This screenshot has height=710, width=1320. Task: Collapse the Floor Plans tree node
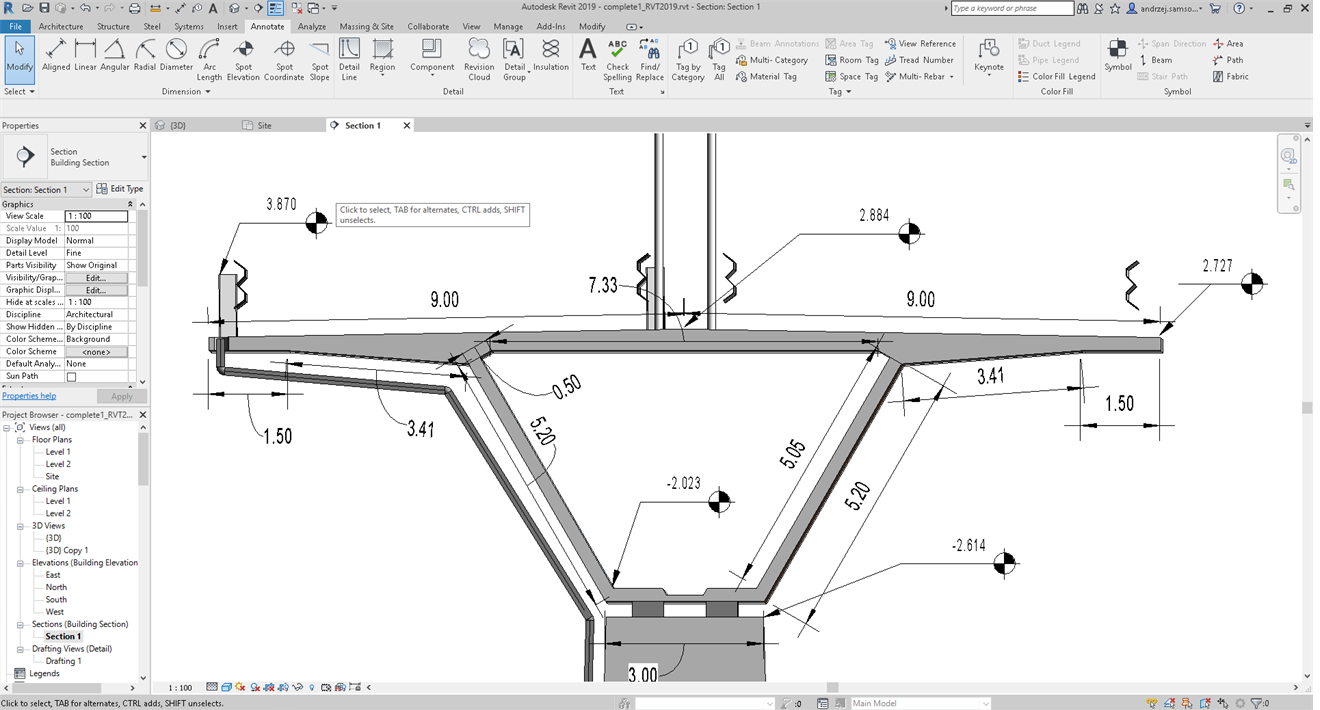[x=18, y=439]
